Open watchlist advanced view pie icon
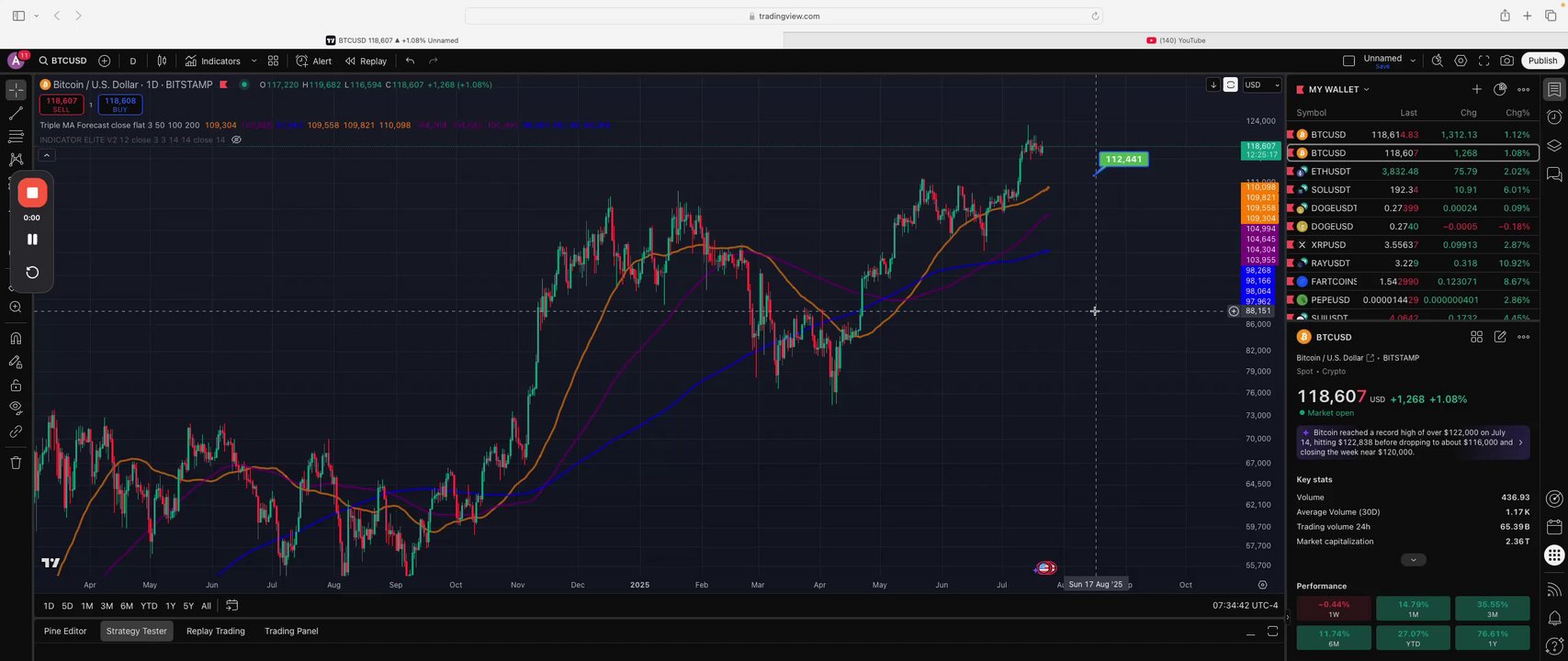This screenshot has height=661, width=1568. (1500, 89)
